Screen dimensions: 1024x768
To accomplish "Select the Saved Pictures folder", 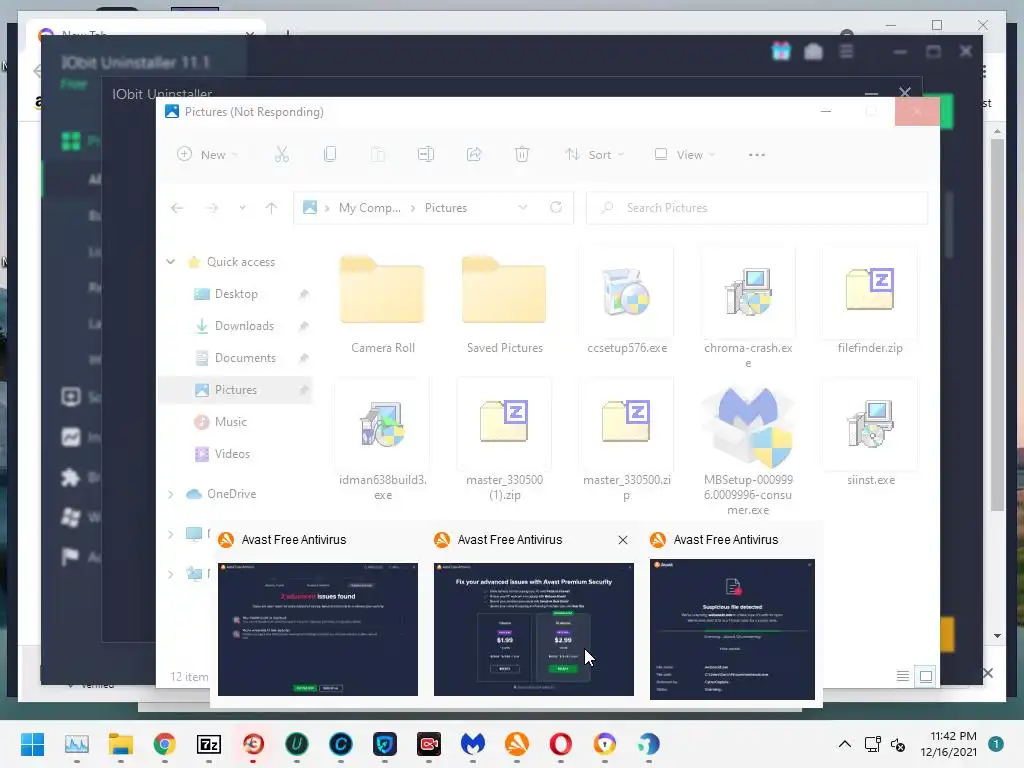I will tap(504, 289).
